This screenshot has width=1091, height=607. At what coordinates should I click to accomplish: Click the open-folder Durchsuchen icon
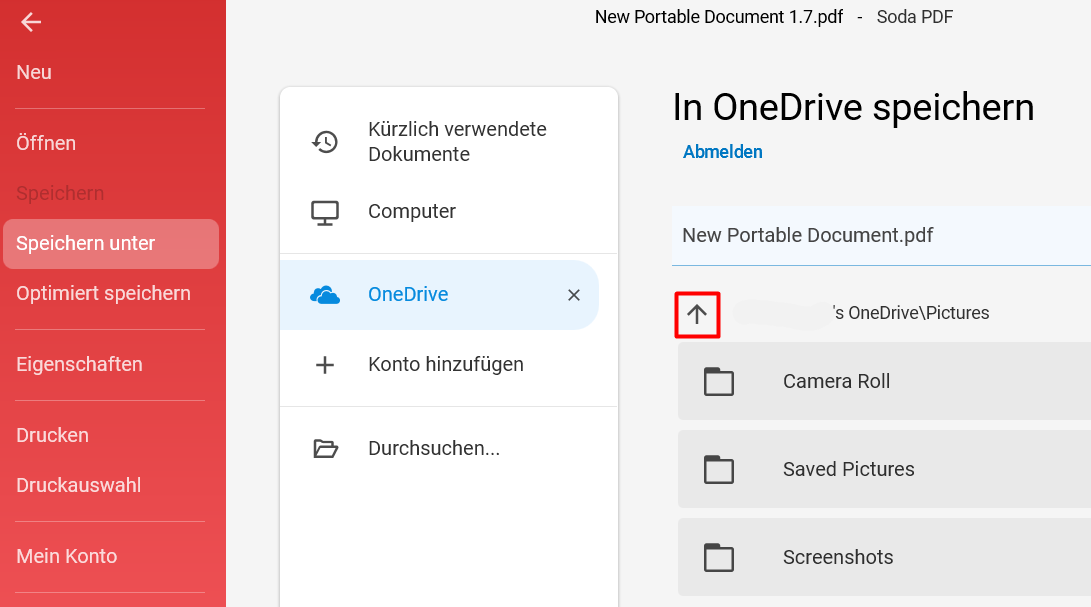point(325,449)
